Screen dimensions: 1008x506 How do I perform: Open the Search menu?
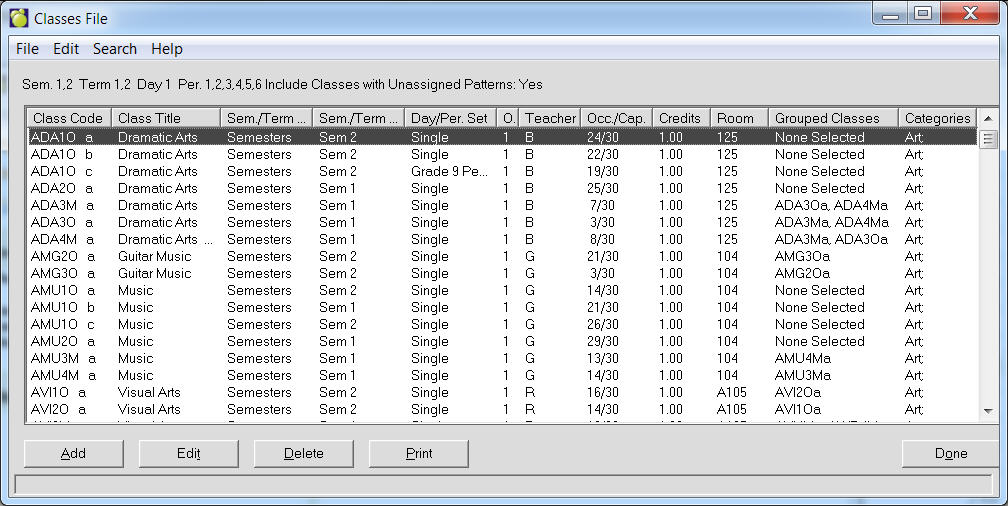[x=115, y=49]
